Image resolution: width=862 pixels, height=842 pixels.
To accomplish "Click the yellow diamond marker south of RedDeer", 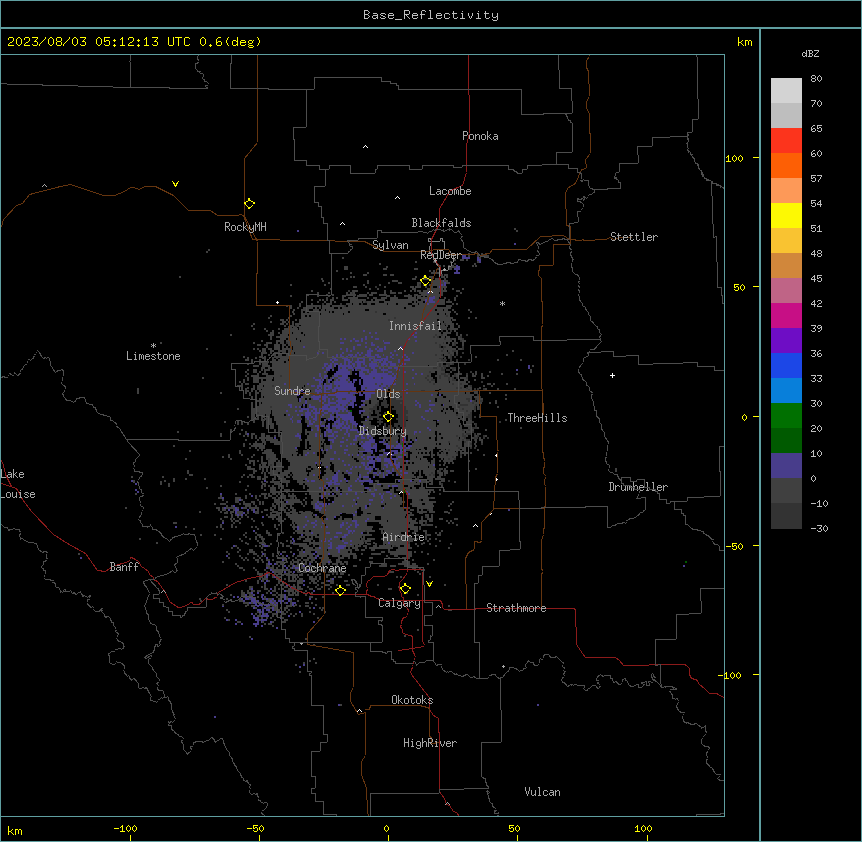I will 426,281.
